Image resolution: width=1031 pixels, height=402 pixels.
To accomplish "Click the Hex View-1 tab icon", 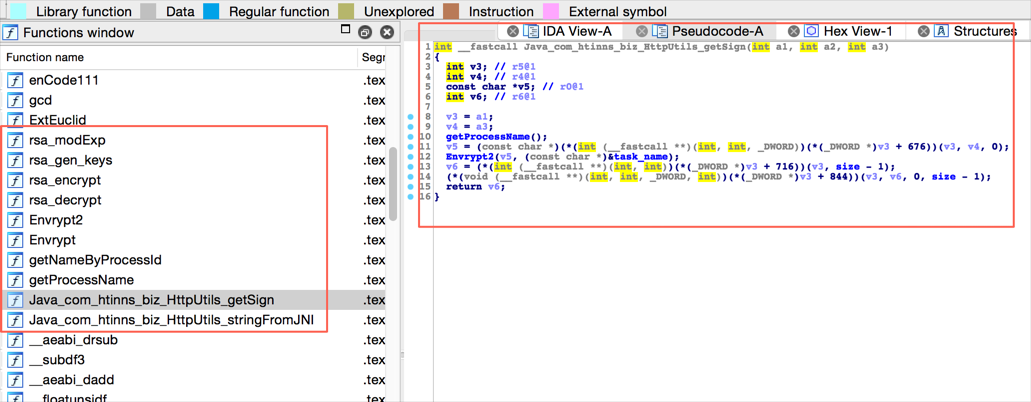I will [x=812, y=31].
